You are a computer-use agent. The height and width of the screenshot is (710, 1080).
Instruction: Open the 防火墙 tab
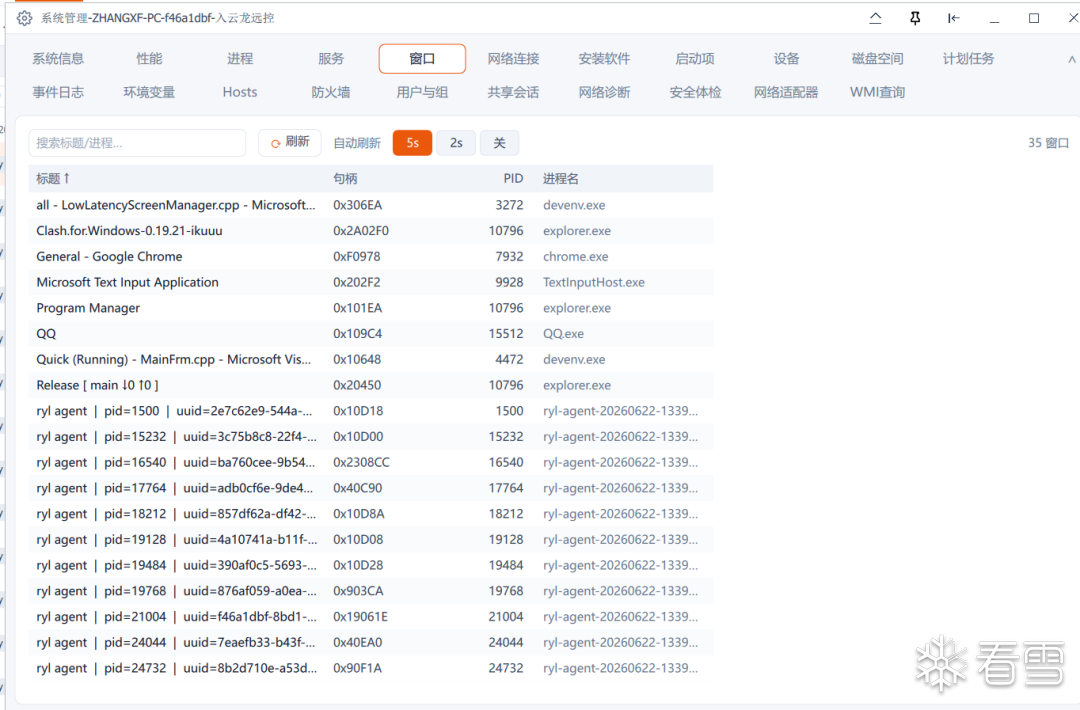coord(331,92)
